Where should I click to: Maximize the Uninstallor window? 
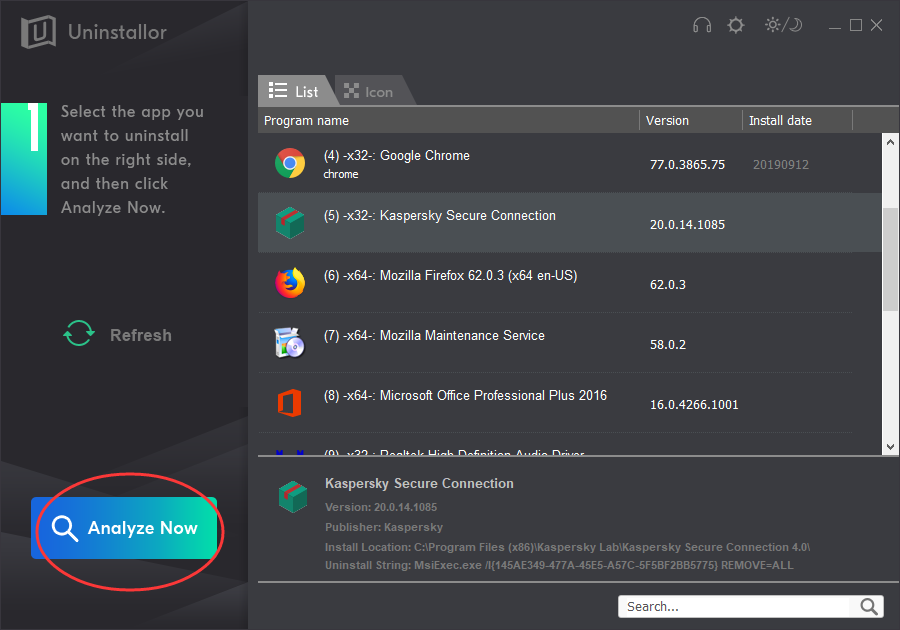click(x=856, y=25)
